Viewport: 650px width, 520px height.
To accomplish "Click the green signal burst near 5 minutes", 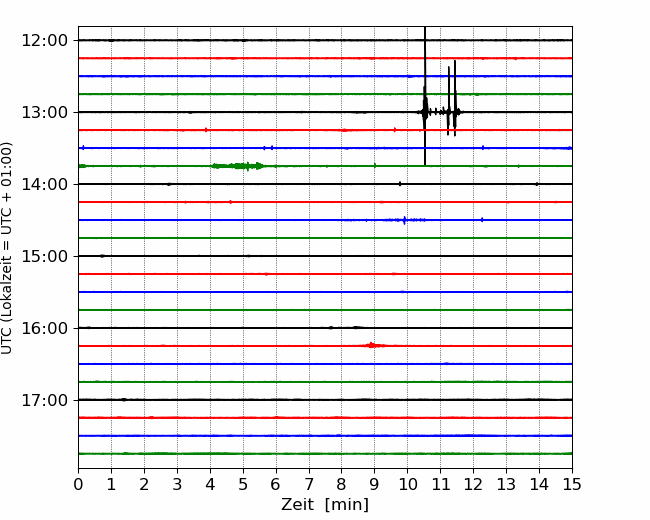I will [x=238, y=166].
